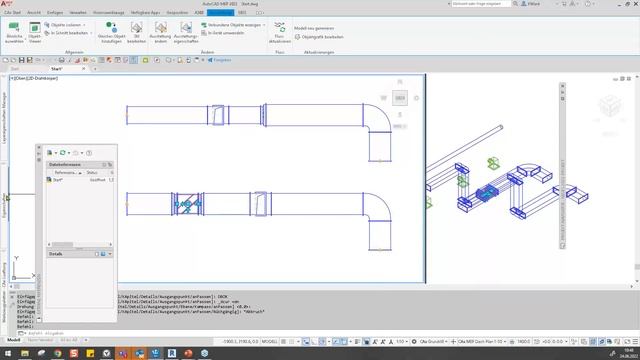Toggle grid display in status bar

(284, 341)
